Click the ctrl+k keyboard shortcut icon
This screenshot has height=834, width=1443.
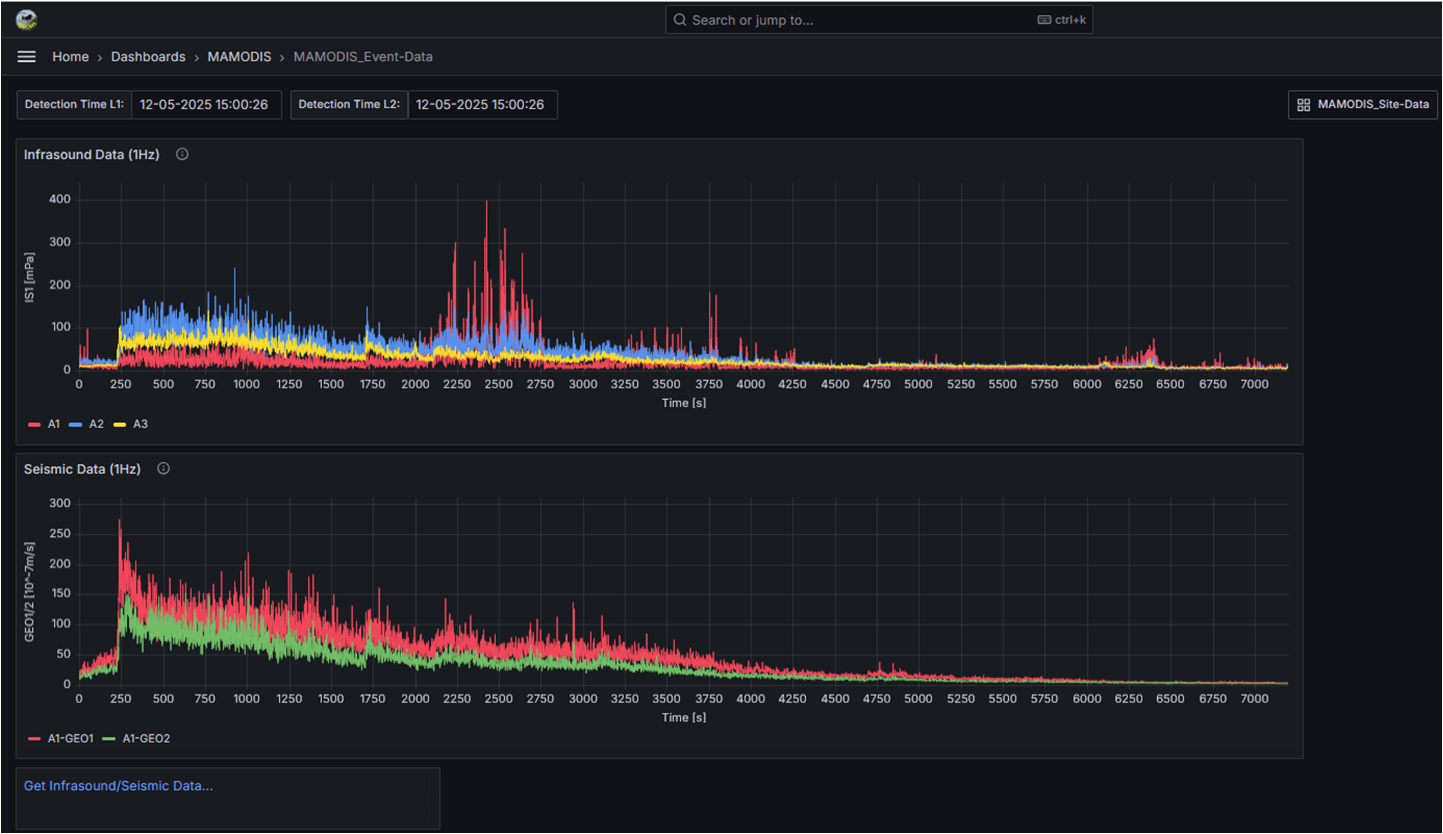pos(1044,20)
